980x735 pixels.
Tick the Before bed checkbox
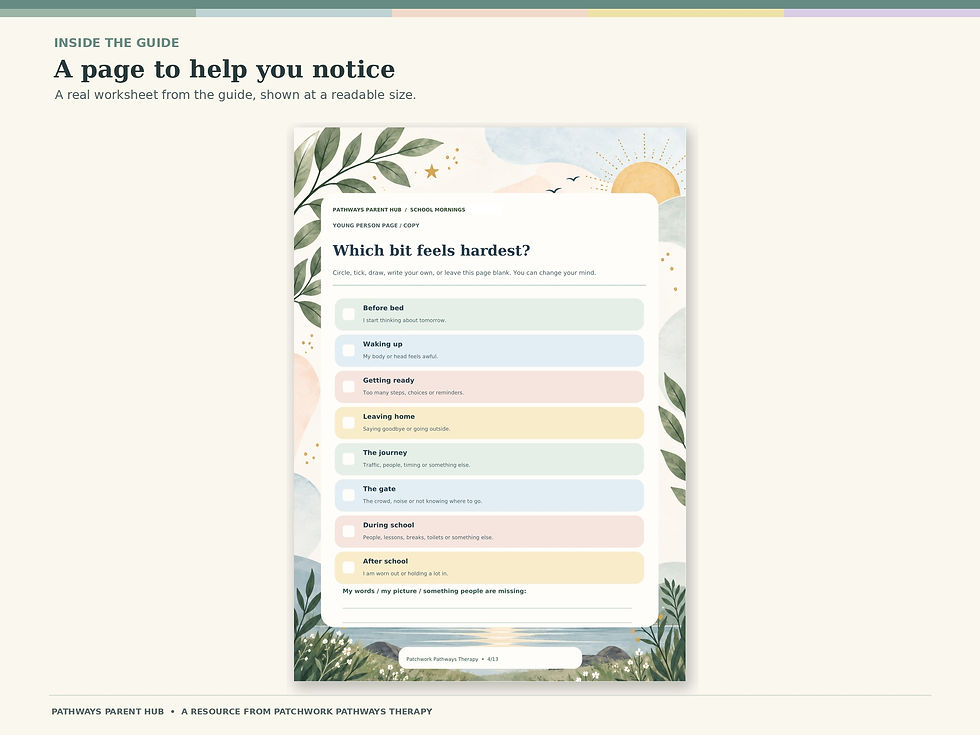pyautogui.click(x=349, y=314)
